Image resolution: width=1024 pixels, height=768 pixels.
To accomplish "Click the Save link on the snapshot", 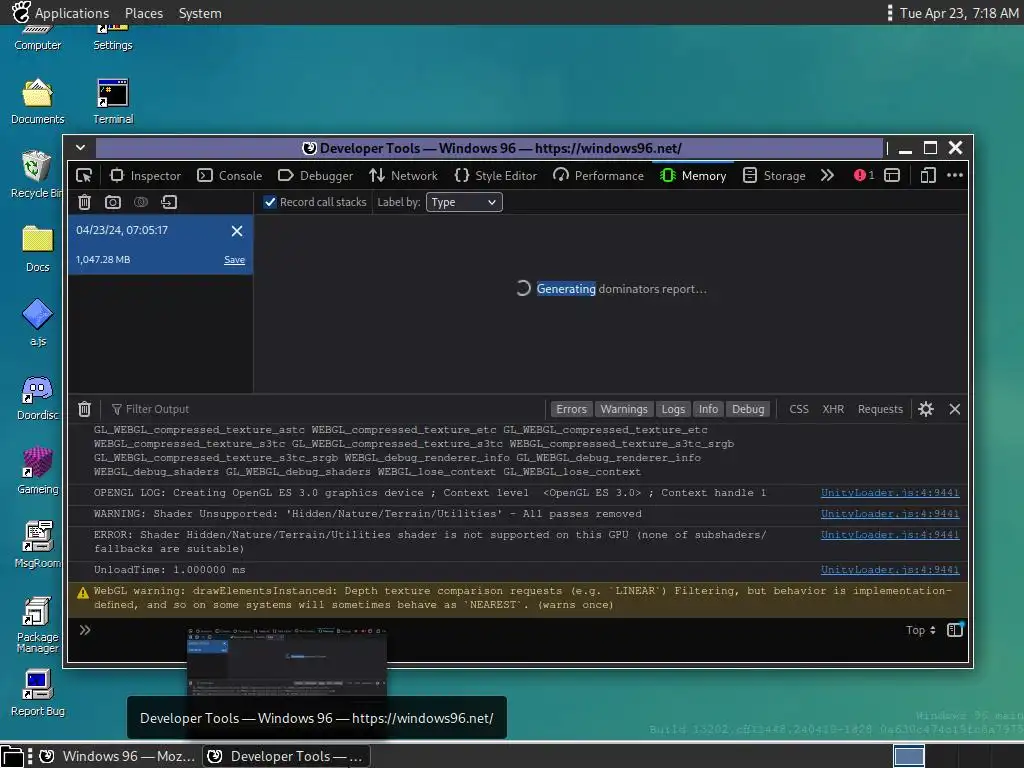I will click(x=234, y=260).
